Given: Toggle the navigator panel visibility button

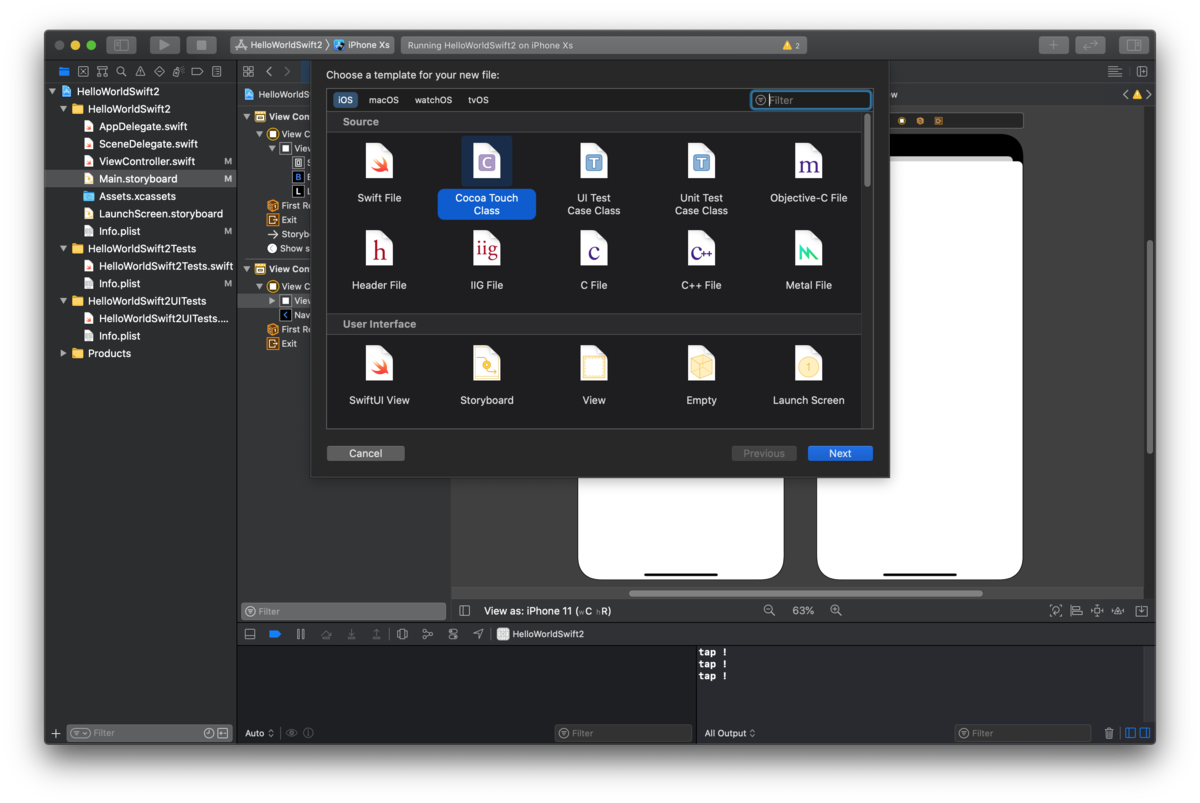Looking at the screenshot, I should point(121,45).
